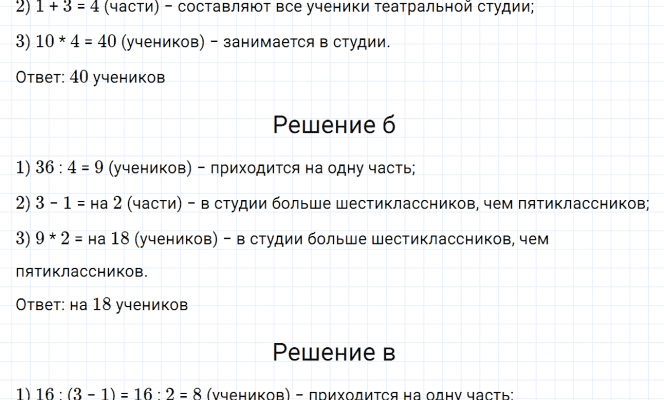The image size is (664, 400).
Task: Click the "Решение в" heading
Action: click(333, 352)
